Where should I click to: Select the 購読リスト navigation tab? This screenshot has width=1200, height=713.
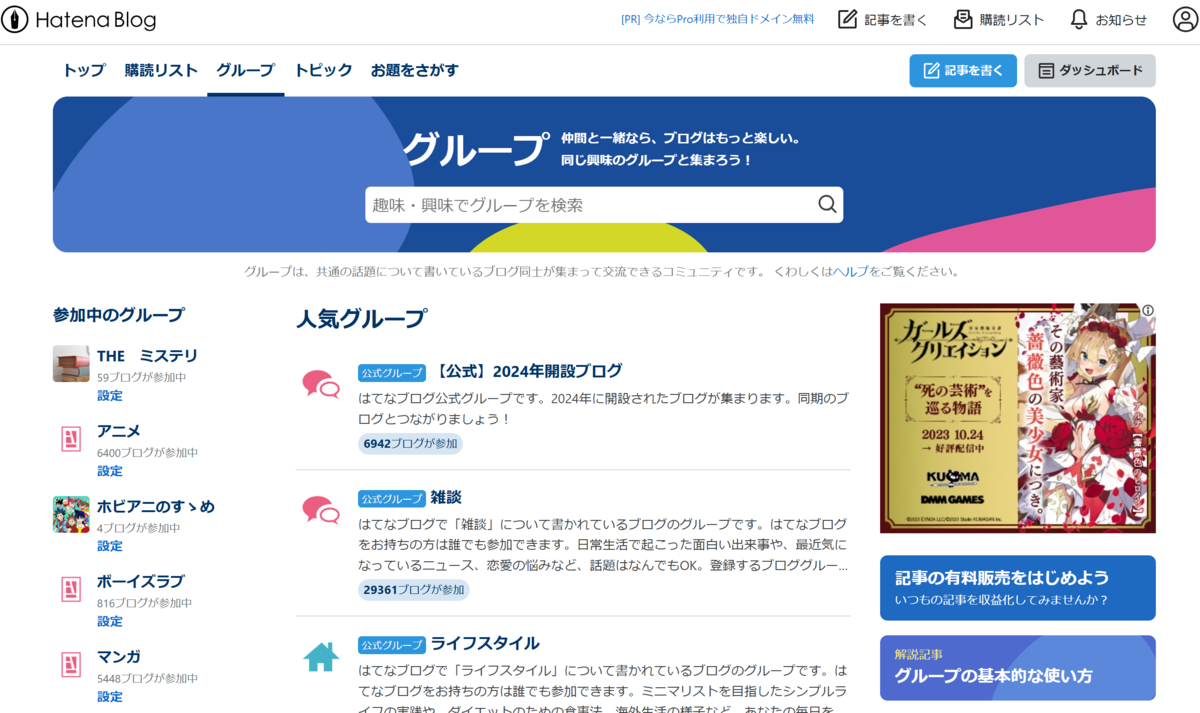161,70
